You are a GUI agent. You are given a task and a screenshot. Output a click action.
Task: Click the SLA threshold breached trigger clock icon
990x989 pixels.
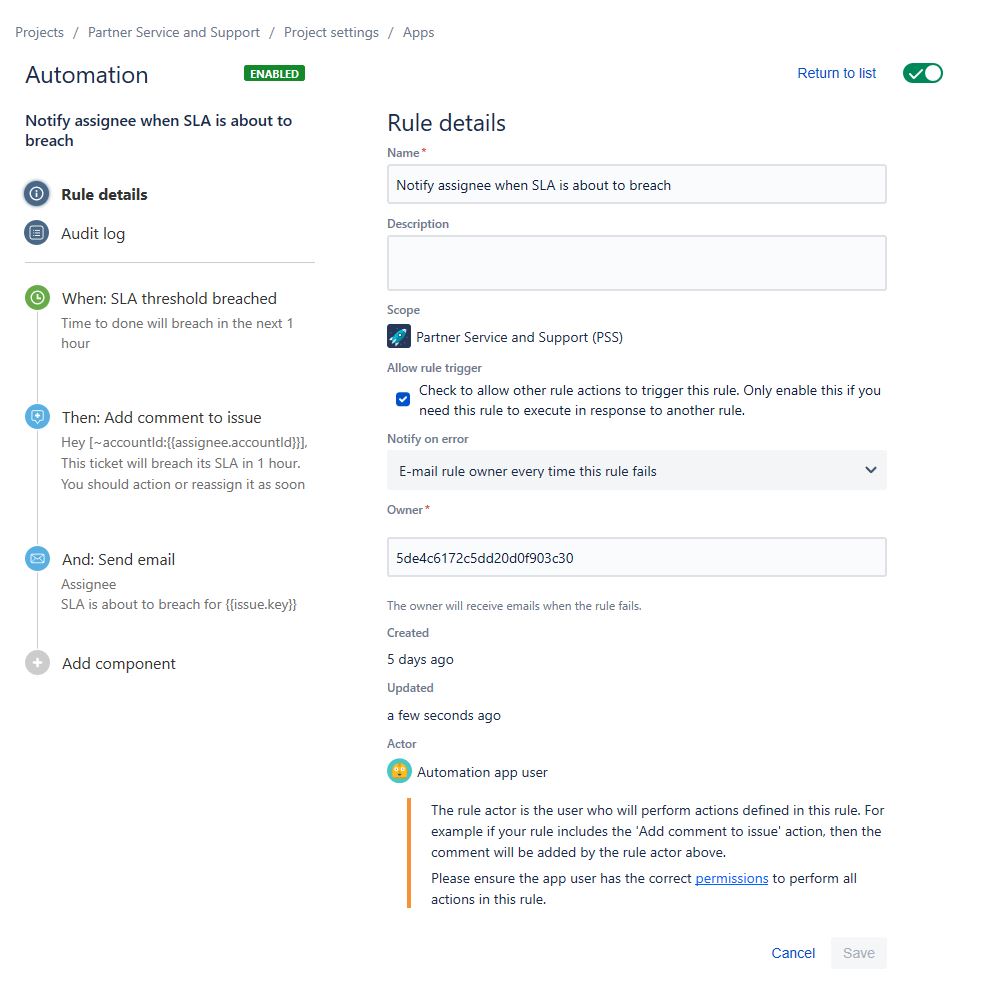click(36, 297)
